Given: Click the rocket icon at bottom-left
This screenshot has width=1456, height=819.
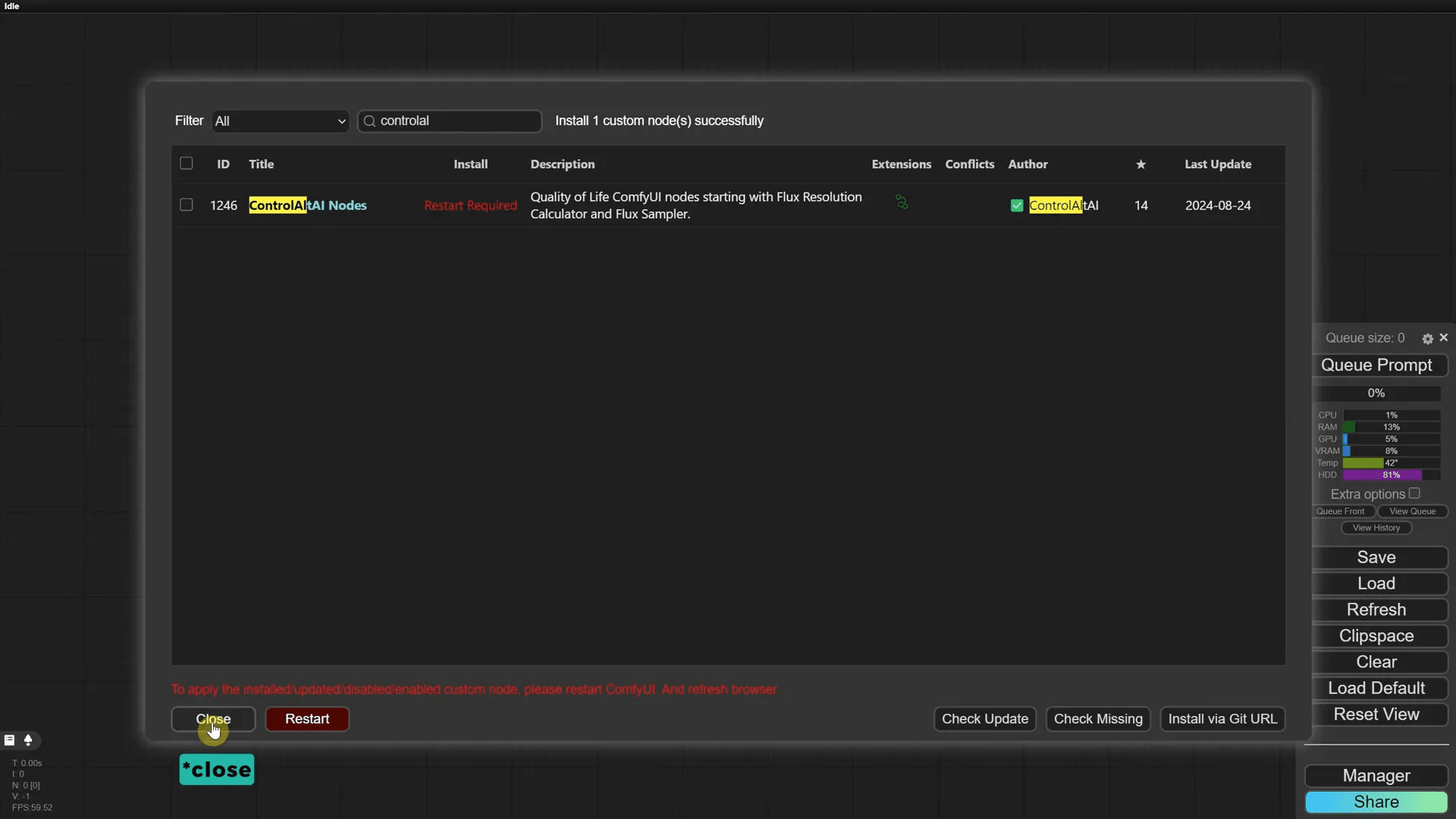Looking at the screenshot, I should click(28, 740).
